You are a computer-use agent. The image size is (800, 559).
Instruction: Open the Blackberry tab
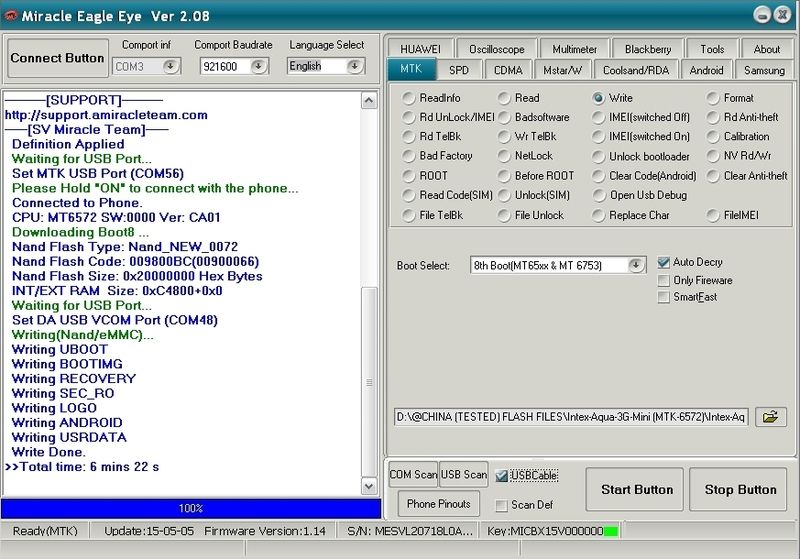tap(647, 49)
